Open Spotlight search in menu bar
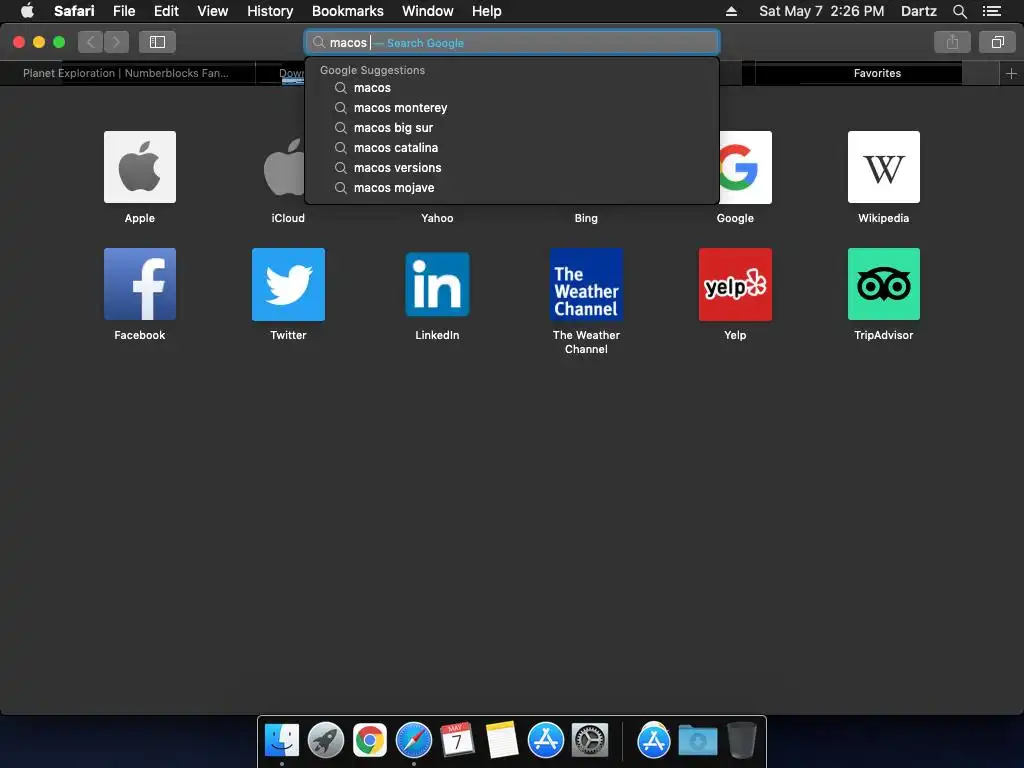The height and width of the screenshot is (768, 1024). (x=959, y=11)
